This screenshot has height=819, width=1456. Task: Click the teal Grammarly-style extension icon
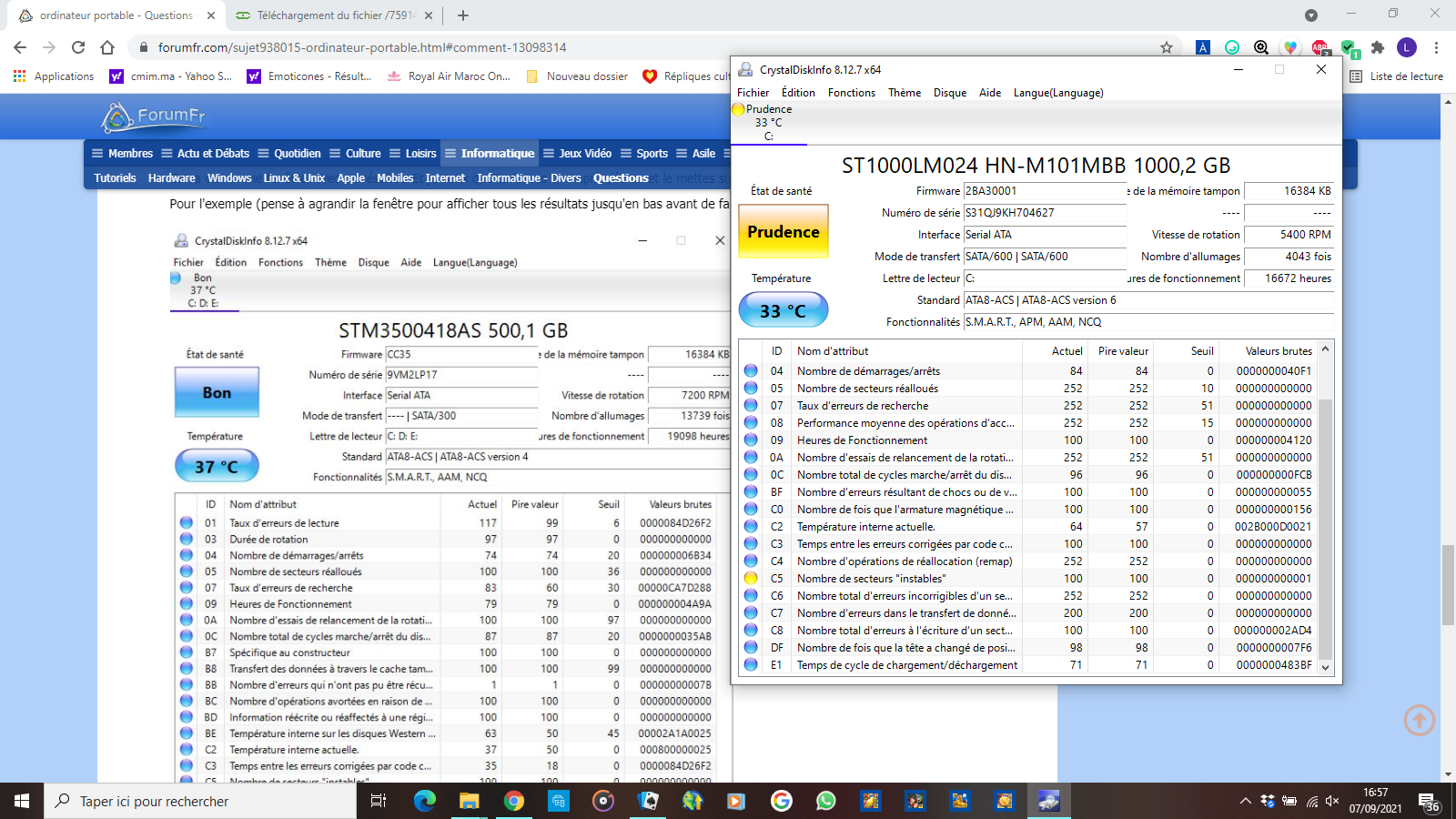[x=1232, y=47]
